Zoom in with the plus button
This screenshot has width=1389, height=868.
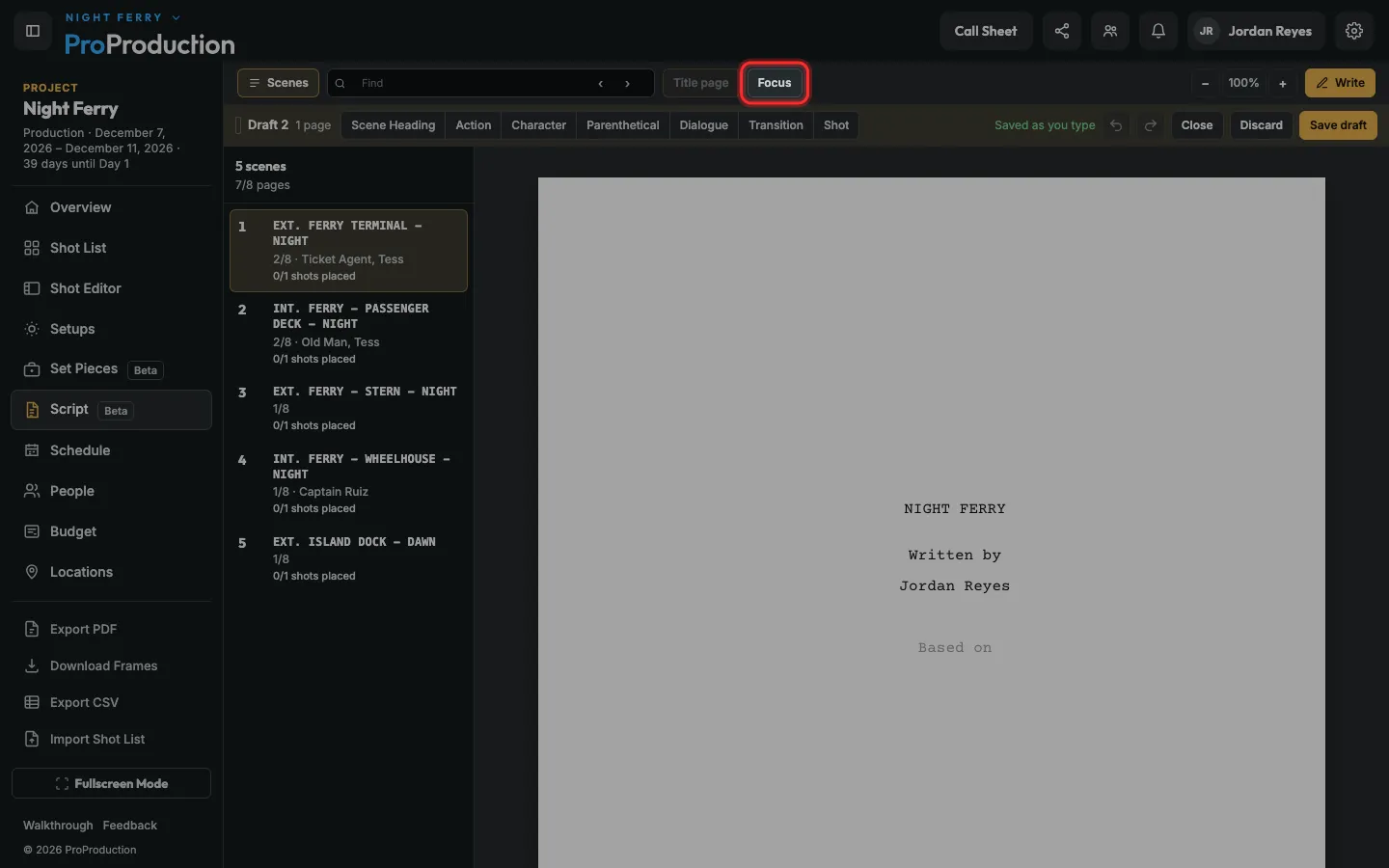1283,84
